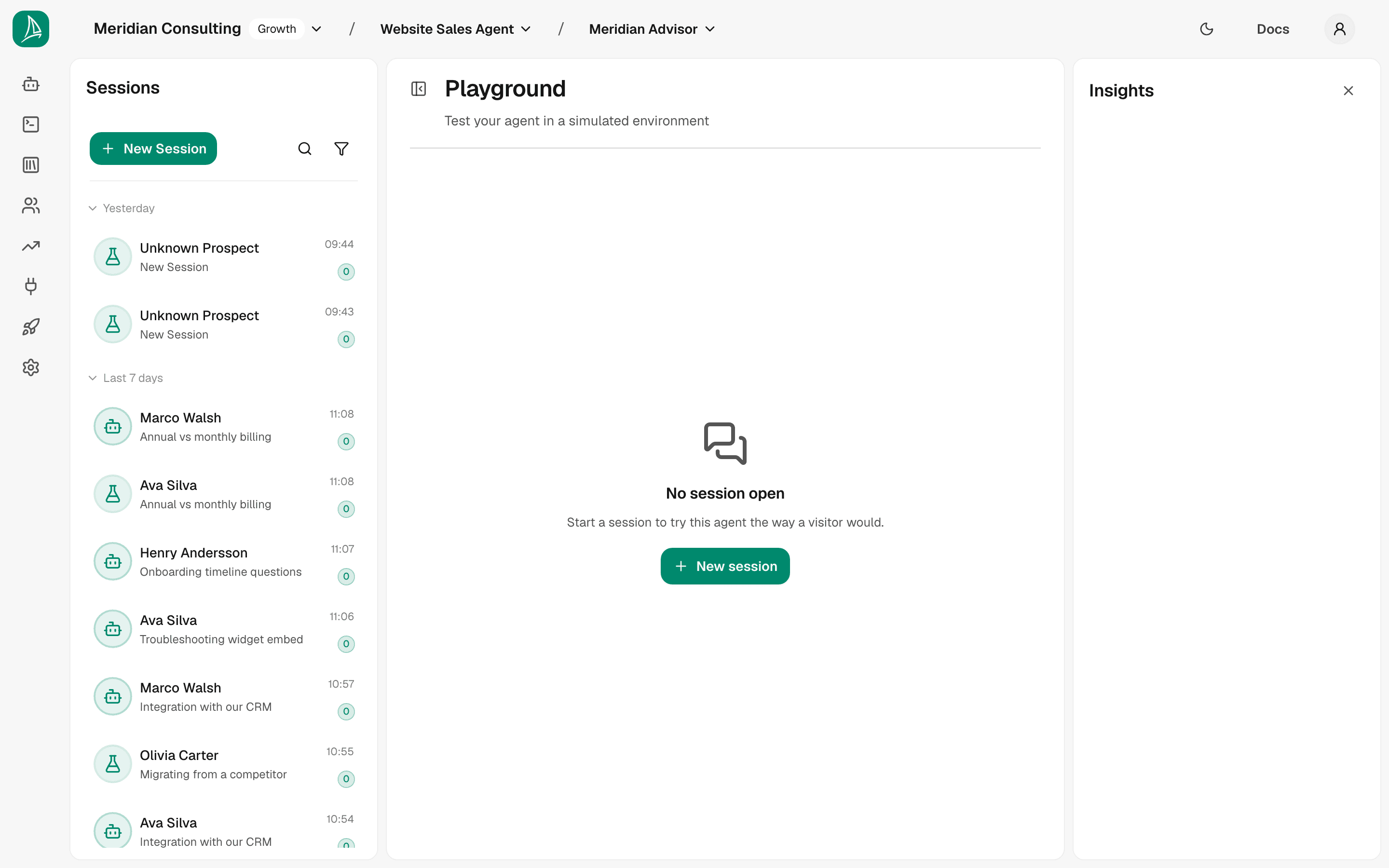Open Ava Silva Annual vs monthly billing session
This screenshot has width=1389, height=868.
(x=224, y=494)
